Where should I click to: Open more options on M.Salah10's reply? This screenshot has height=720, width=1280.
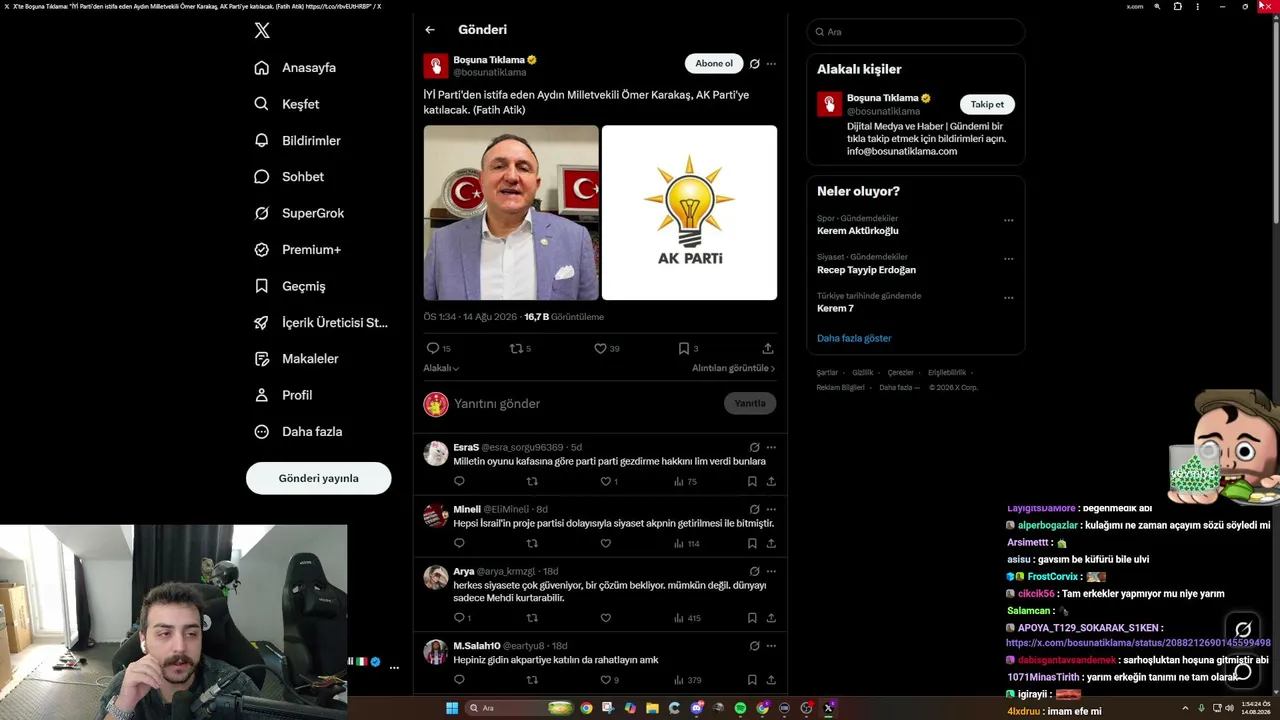[771, 645]
